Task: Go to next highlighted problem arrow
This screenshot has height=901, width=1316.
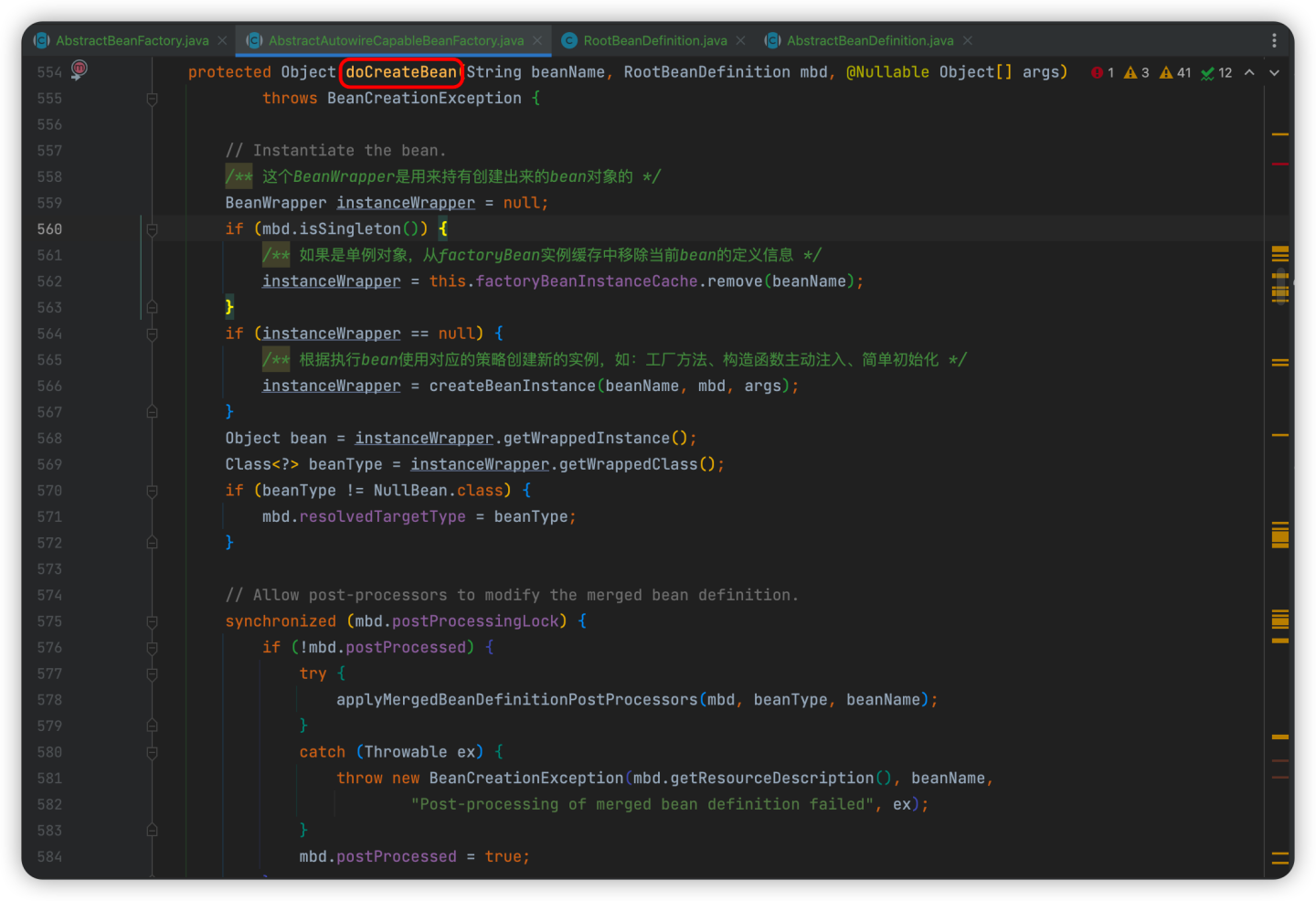Action: [x=1275, y=72]
